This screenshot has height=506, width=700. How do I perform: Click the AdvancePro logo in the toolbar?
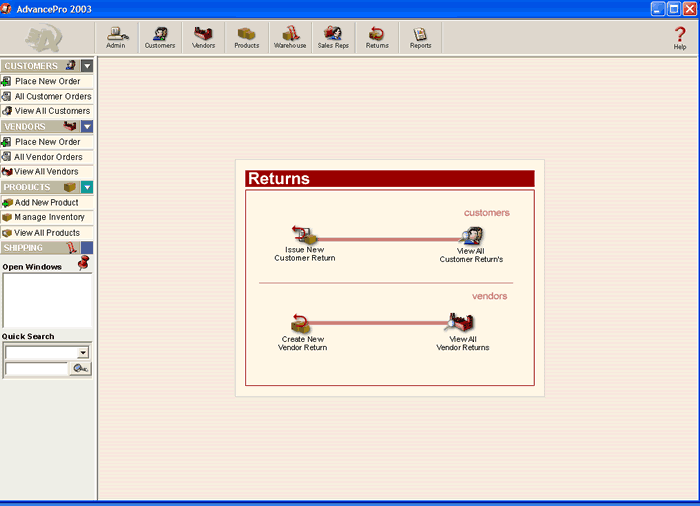(44, 38)
